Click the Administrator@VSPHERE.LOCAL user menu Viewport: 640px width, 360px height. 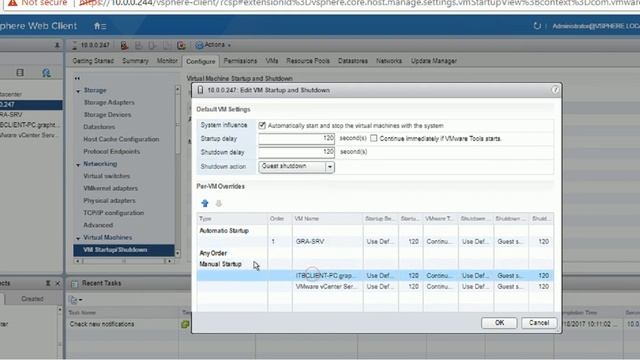point(596,26)
